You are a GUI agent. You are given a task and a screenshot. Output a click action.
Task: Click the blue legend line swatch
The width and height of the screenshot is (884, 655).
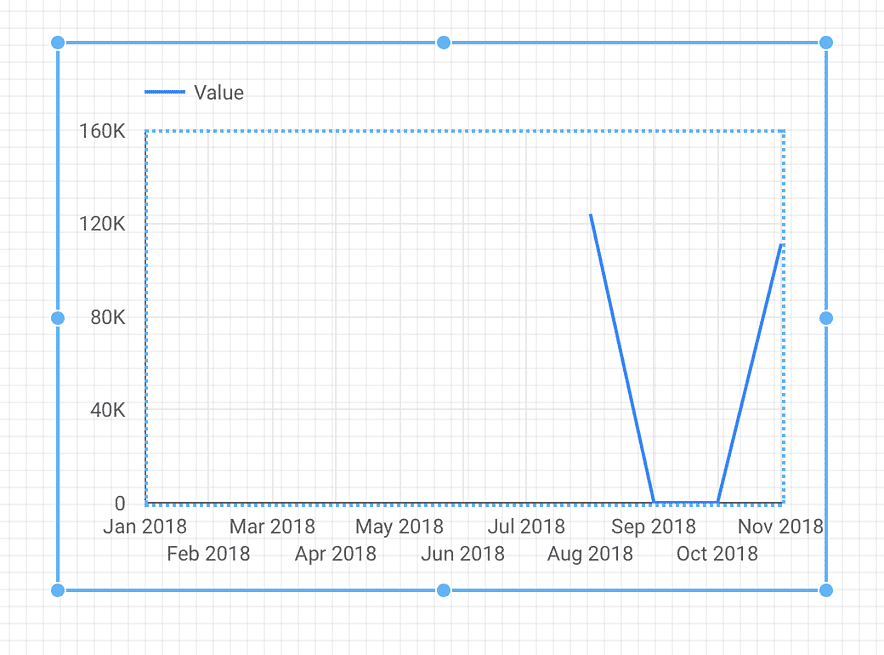coord(165,92)
